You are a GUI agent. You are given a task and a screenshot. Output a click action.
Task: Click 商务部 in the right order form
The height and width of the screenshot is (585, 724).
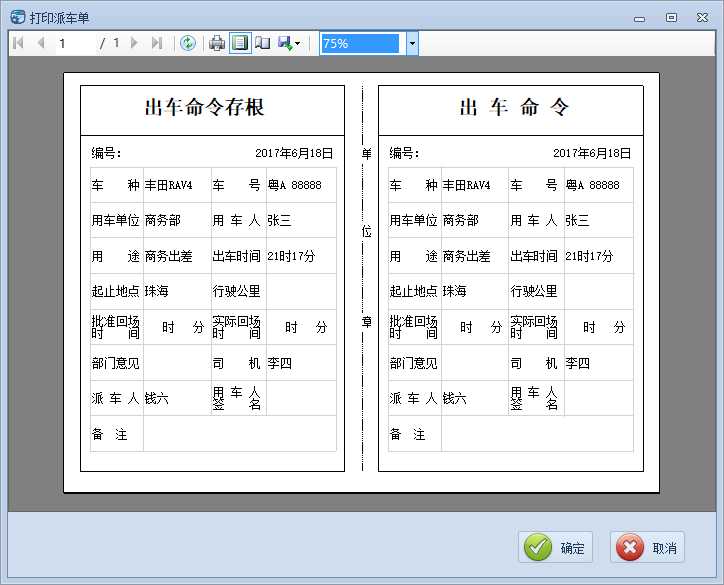click(460, 220)
